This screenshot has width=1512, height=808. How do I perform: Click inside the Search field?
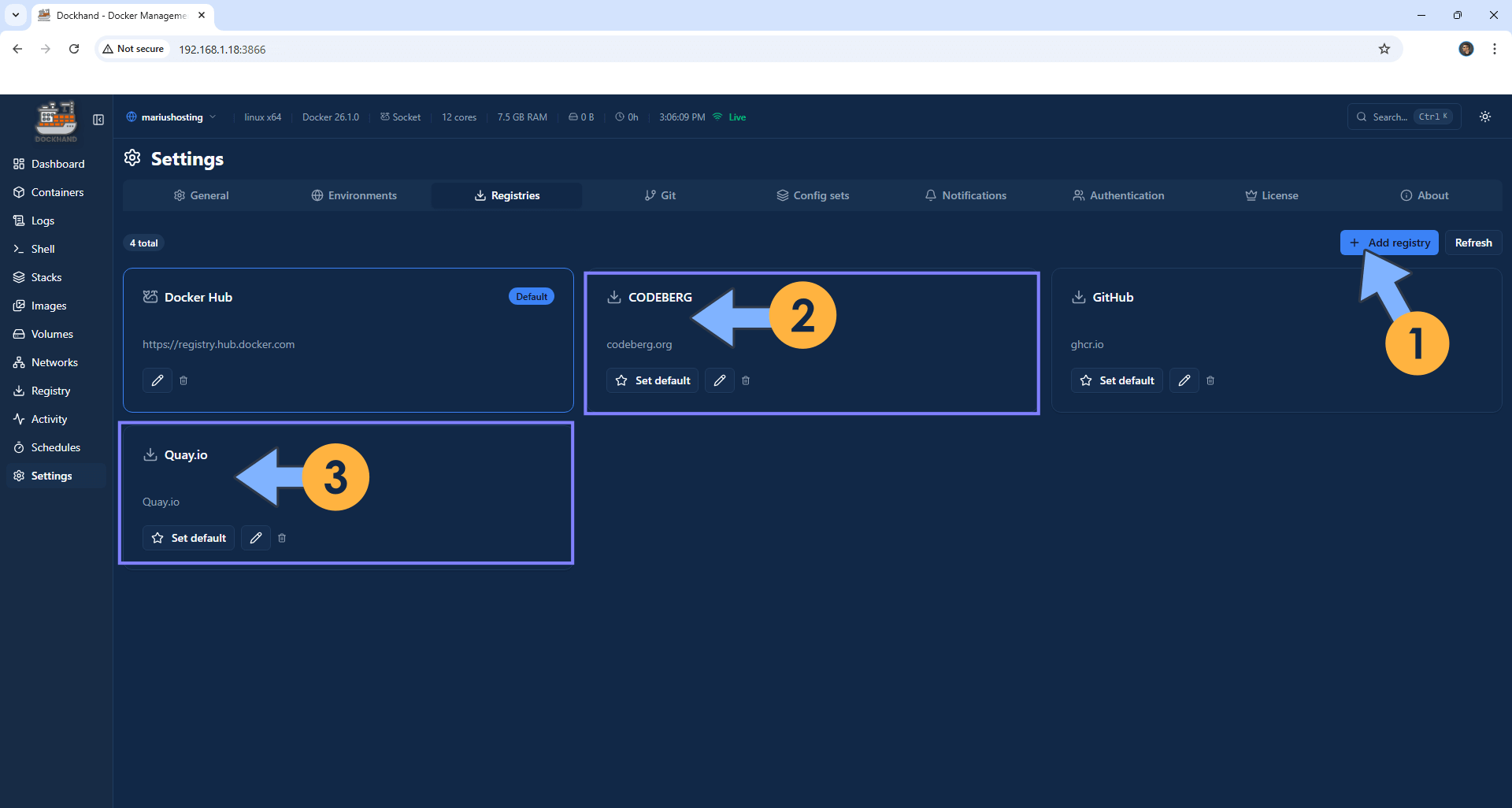click(1394, 117)
